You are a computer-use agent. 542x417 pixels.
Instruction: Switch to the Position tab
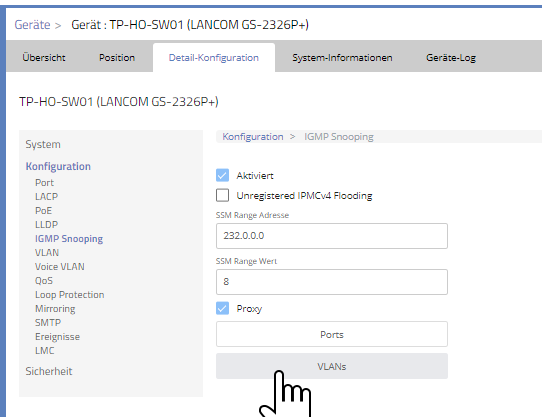click(117, 57)
